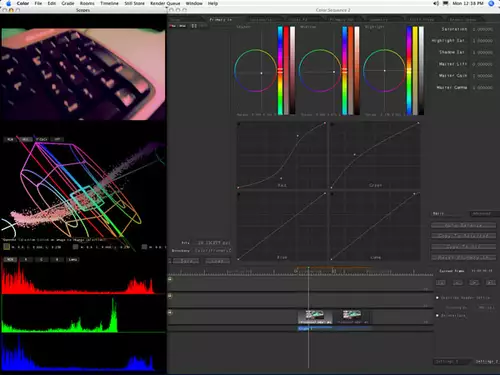The width and height of the screenshot is (500, 375).
Task: Select the HSL mode in the 3D scope
Action: 25,139
